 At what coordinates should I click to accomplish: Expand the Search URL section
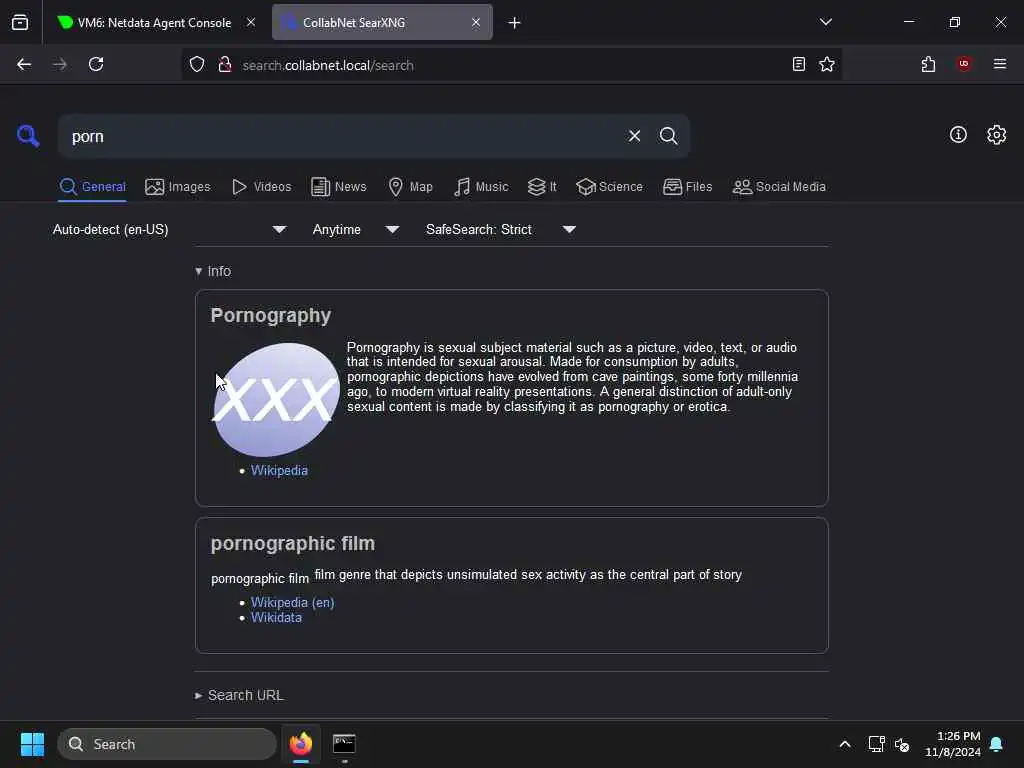click(x=239, y=696)
